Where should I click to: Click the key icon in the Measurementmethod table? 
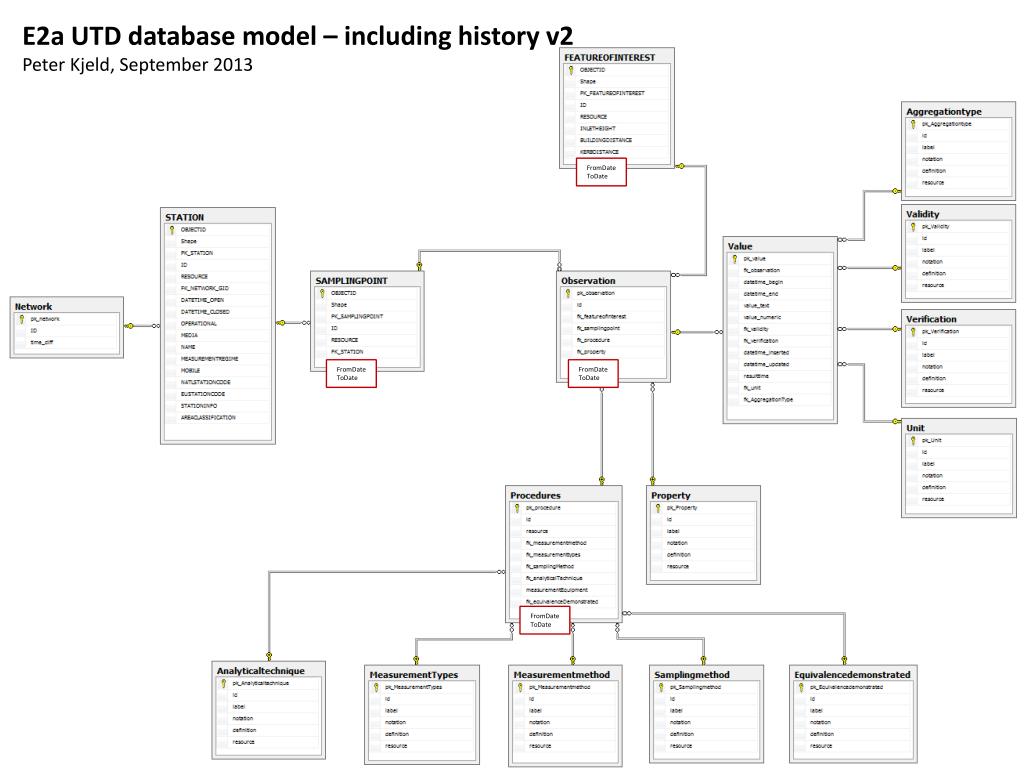click(520, 688)
